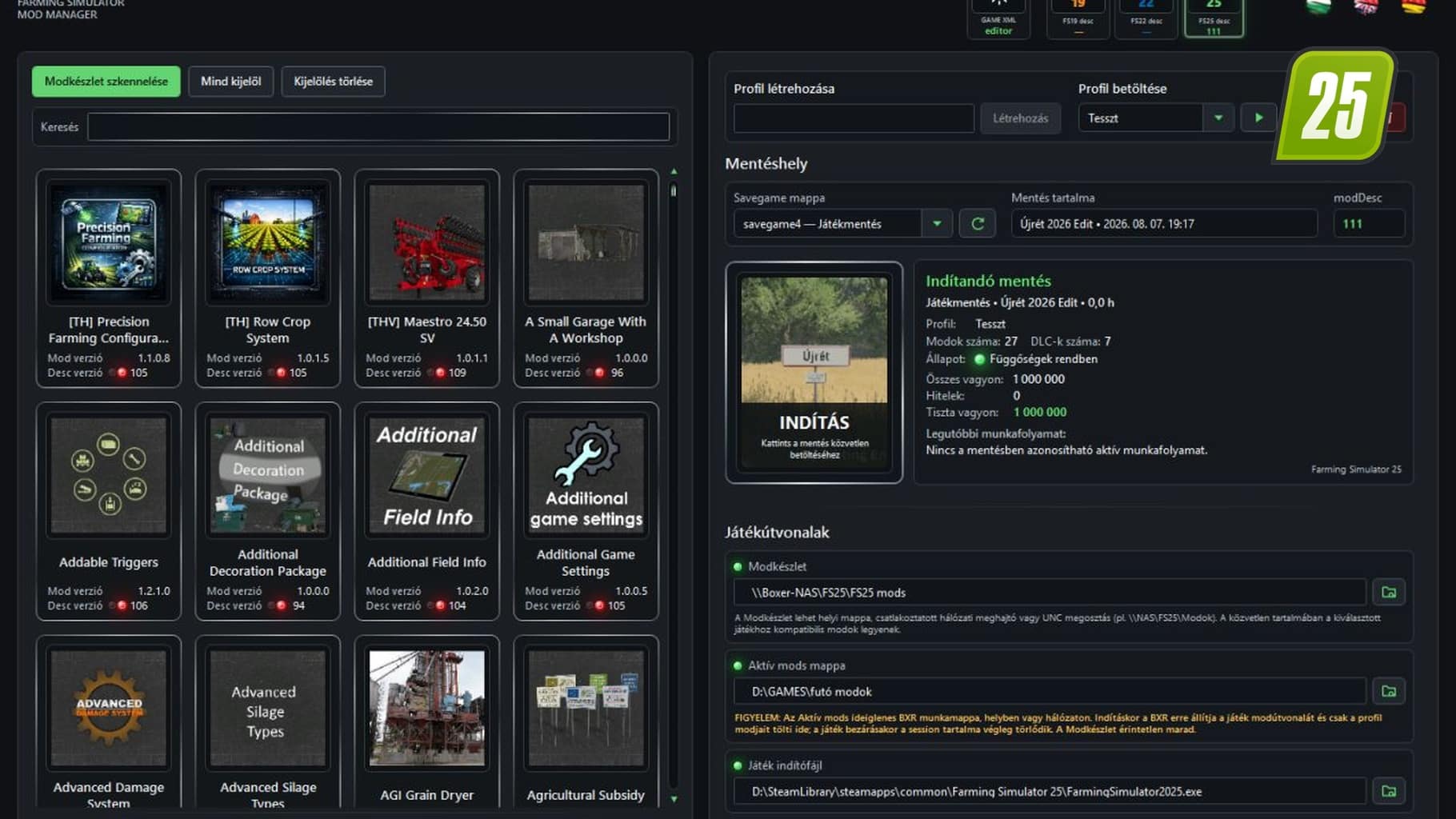The width and height of the screenshot is (1456, 819).
Task: Browse folder for the Aktív mods mappa path
Action: [x=1389, y=691]
